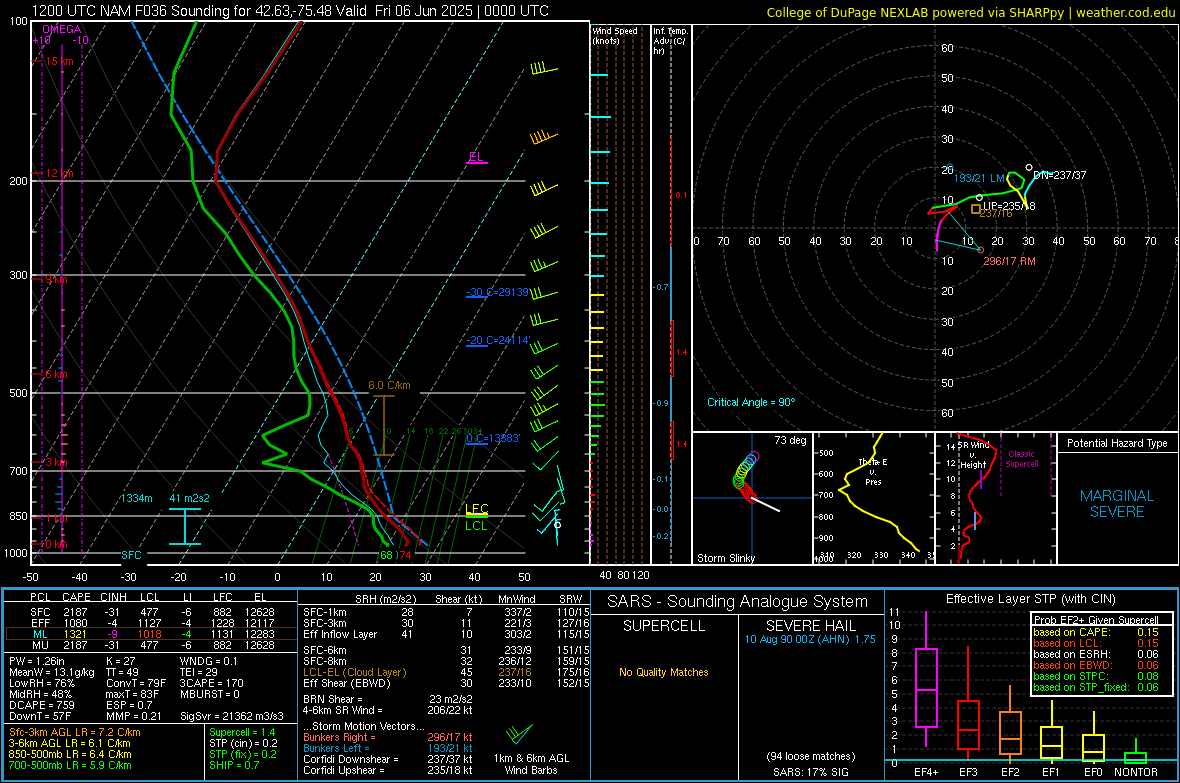This screenshot has width=1180, height=783.
Task: Click Critical Angle = 90° text
Action: click(751, 402)
